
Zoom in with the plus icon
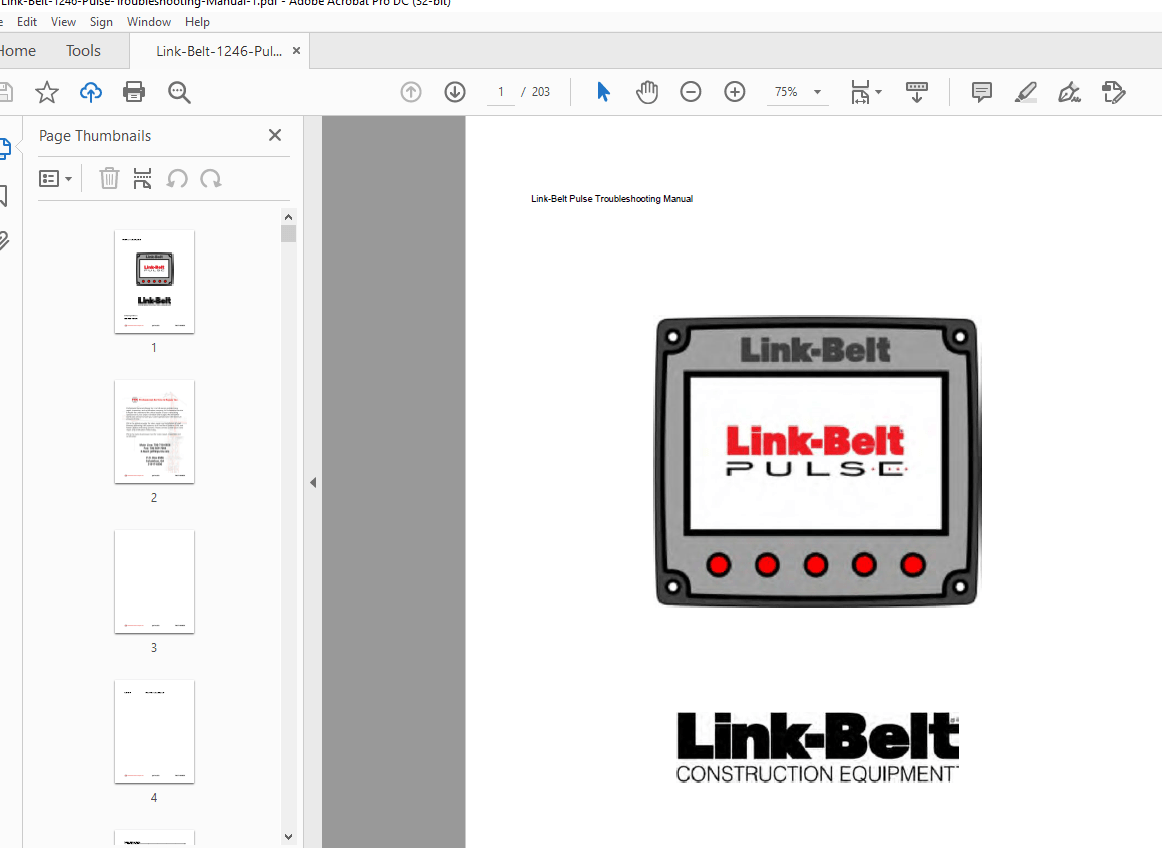pyautogui.click(x=734, y=92)
